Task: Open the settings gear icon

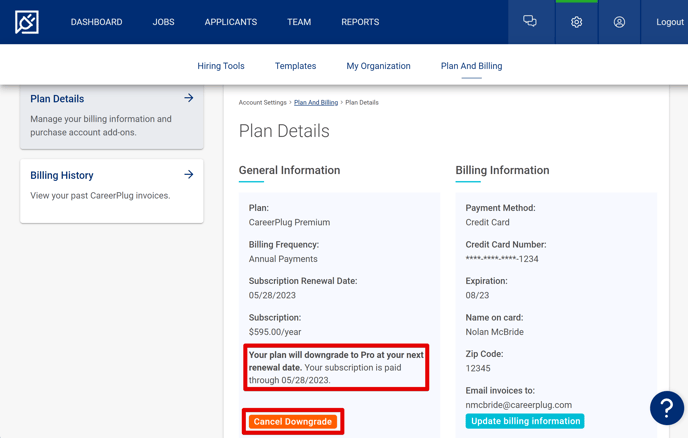Action: [576, 22]
